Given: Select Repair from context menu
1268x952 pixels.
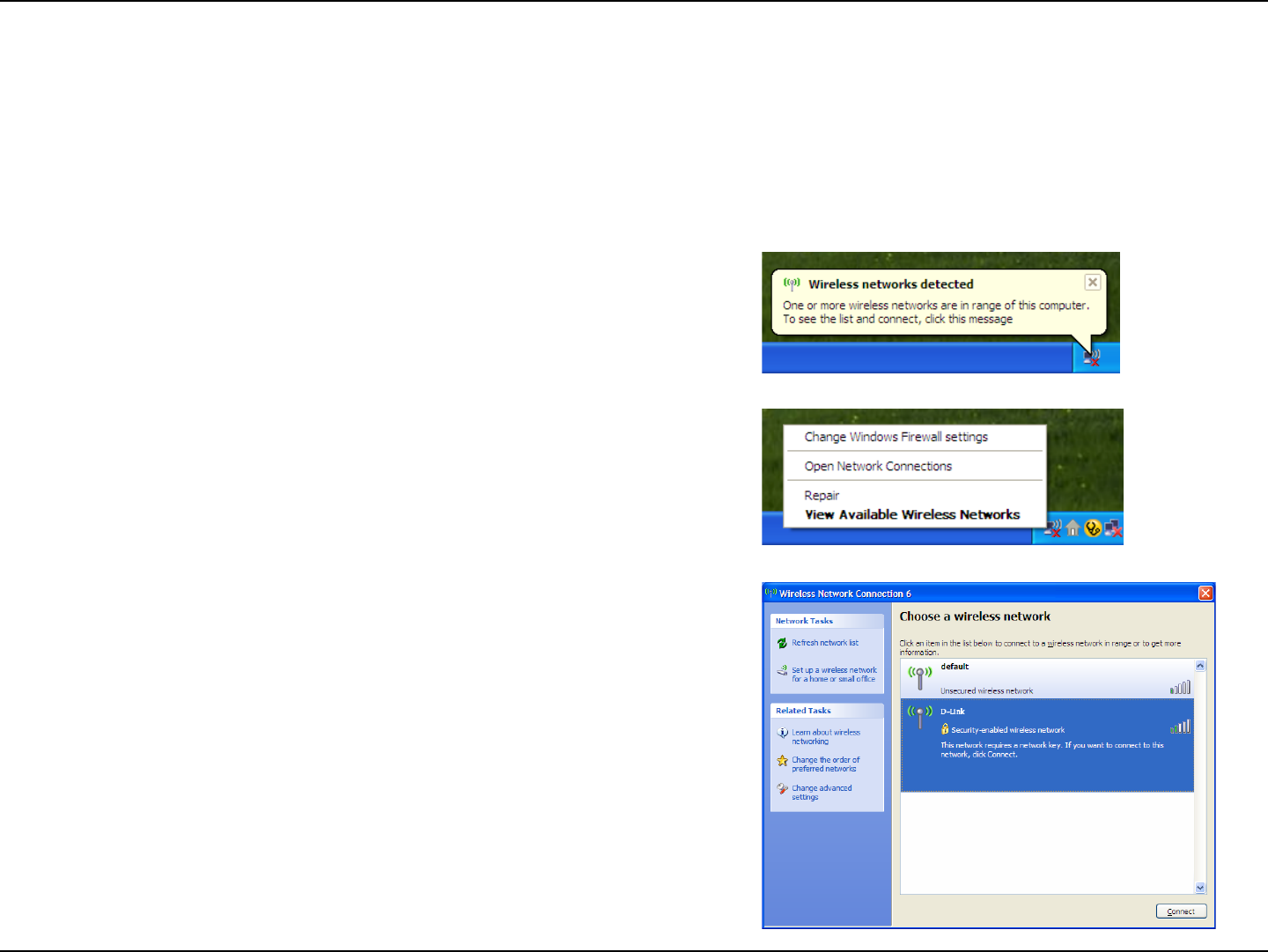Looking at the screenshot, I should (x=822, y=495).
